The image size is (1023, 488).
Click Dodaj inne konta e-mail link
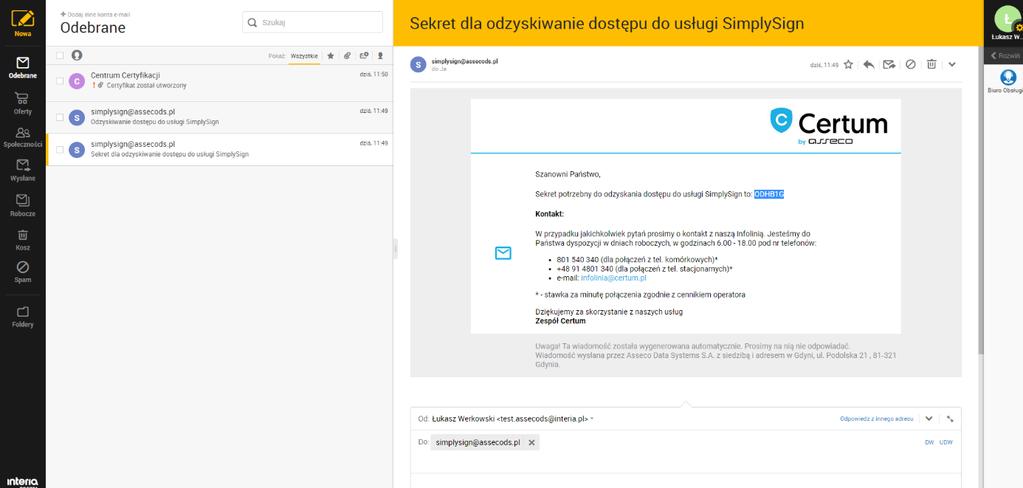coord(95,14)
